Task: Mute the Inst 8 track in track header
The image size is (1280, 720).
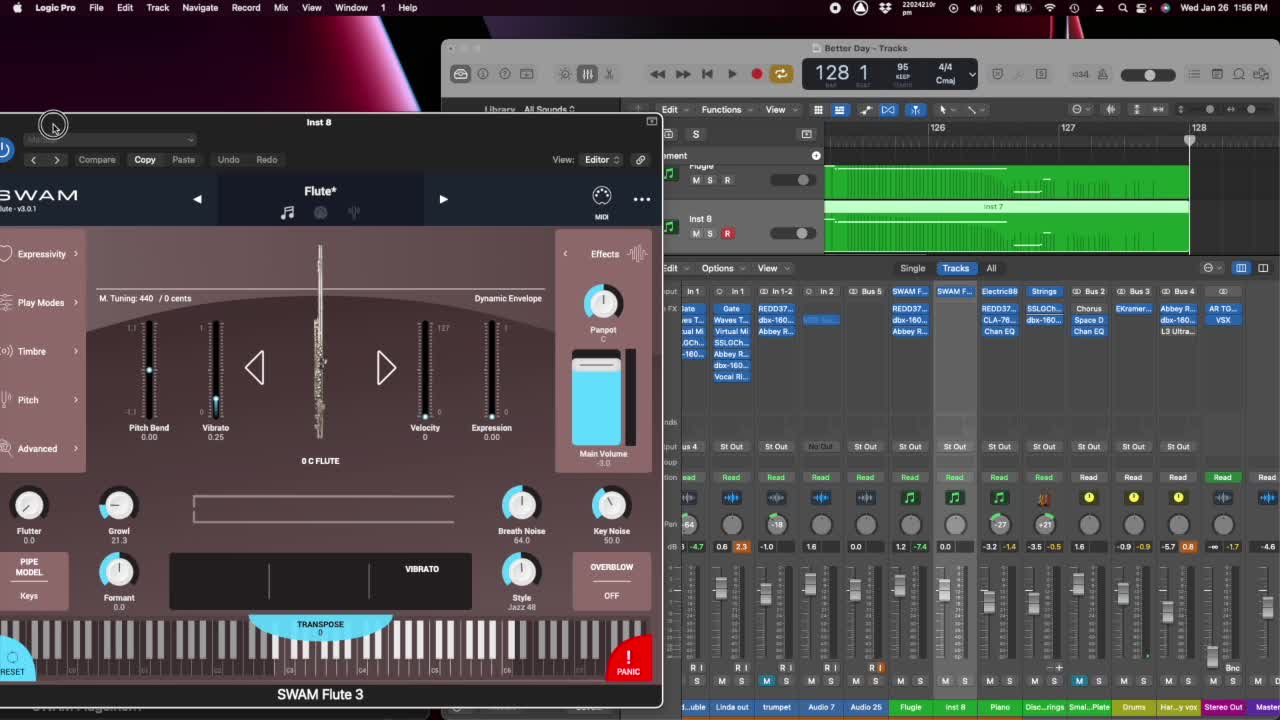Action: tap(696, 234)
